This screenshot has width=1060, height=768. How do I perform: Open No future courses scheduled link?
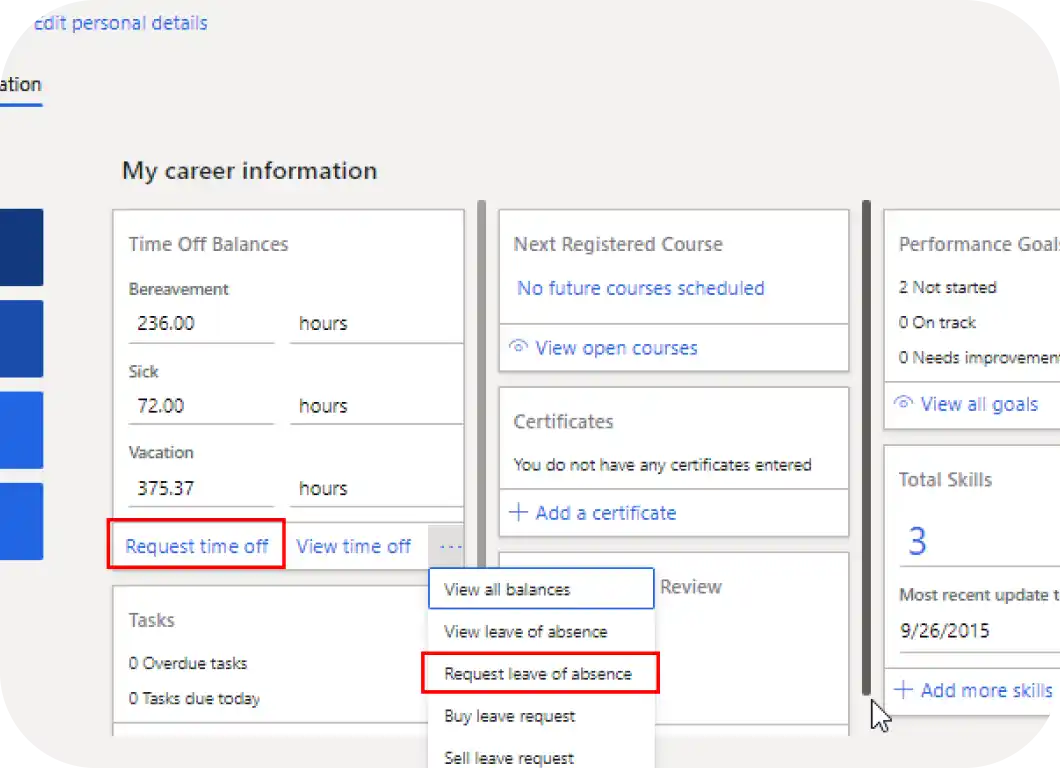[x=640, y=288]
